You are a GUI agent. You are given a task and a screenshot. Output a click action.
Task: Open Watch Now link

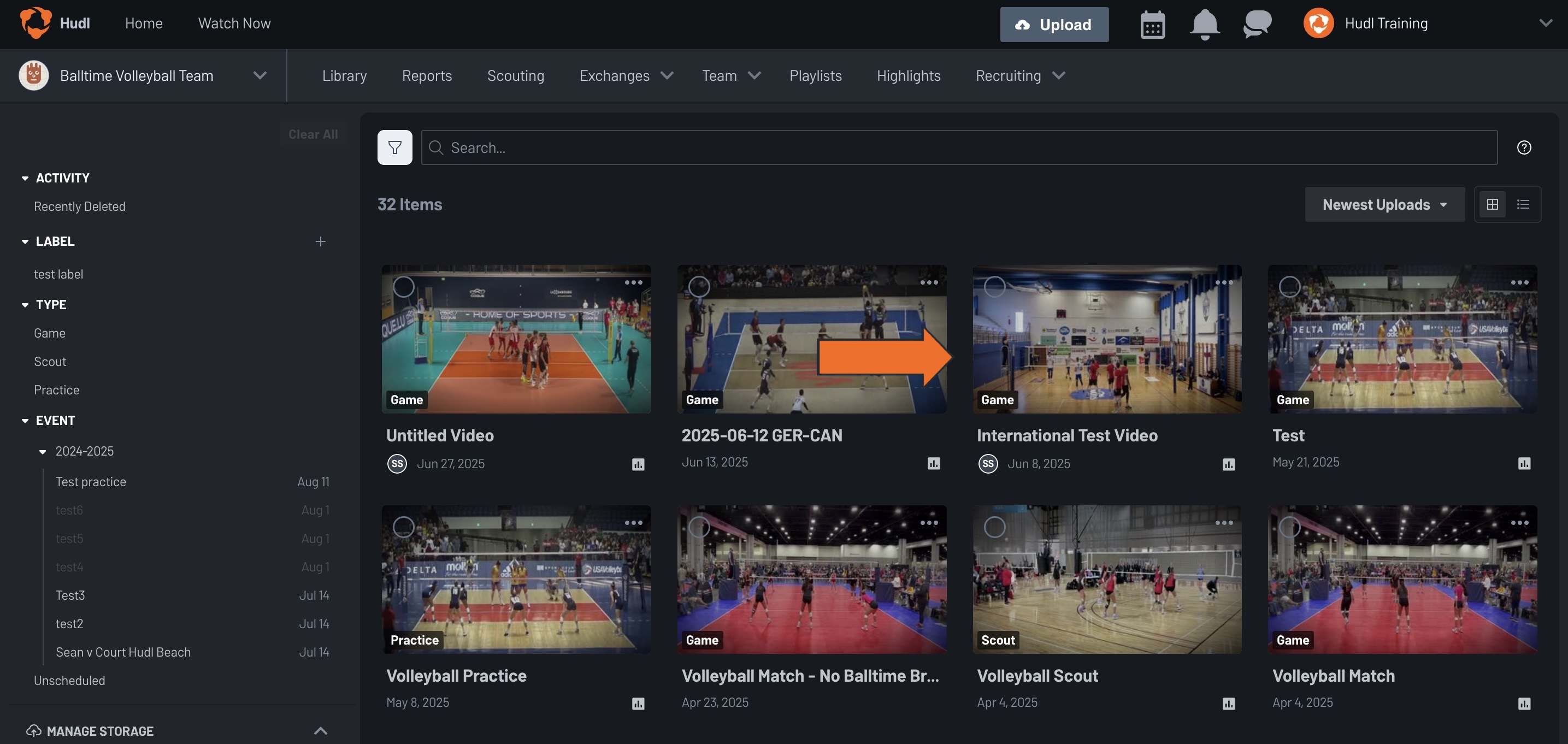click(x=234, y=23)
